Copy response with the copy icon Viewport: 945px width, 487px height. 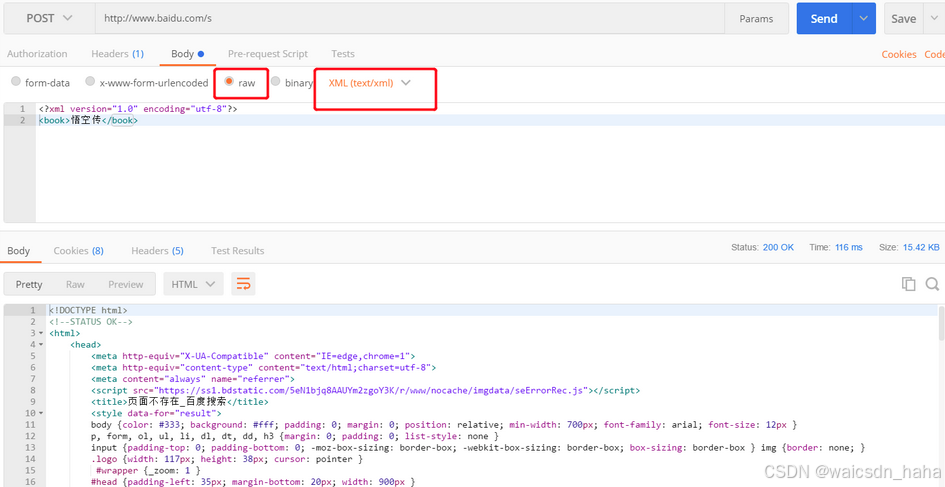908,284
